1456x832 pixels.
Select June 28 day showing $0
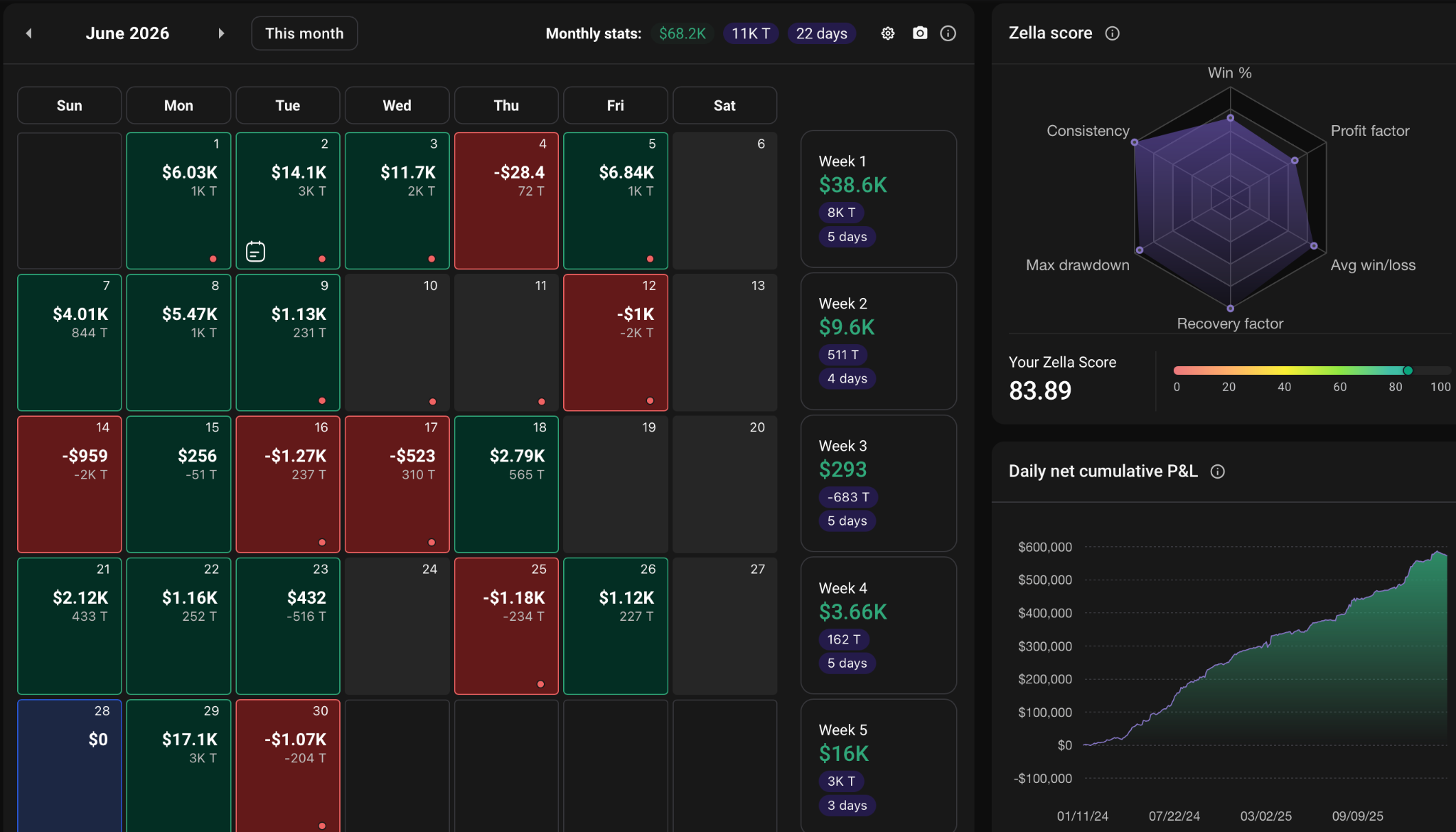coord(70,766)
